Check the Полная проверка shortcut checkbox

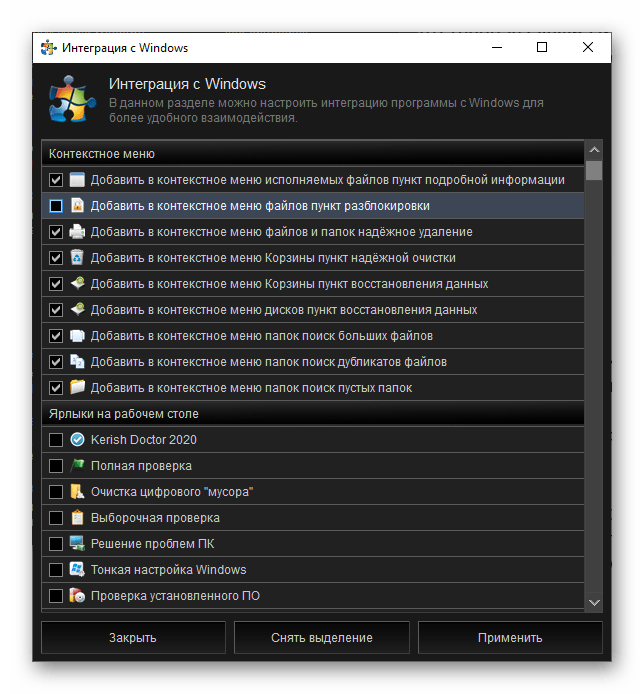click(x=56, y=466)
